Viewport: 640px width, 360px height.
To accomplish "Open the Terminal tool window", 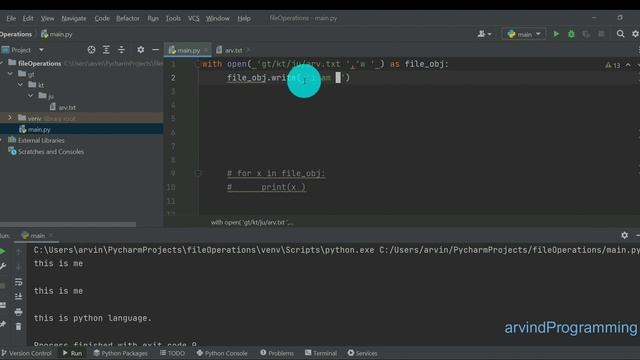I will click(x=321, y=353).
